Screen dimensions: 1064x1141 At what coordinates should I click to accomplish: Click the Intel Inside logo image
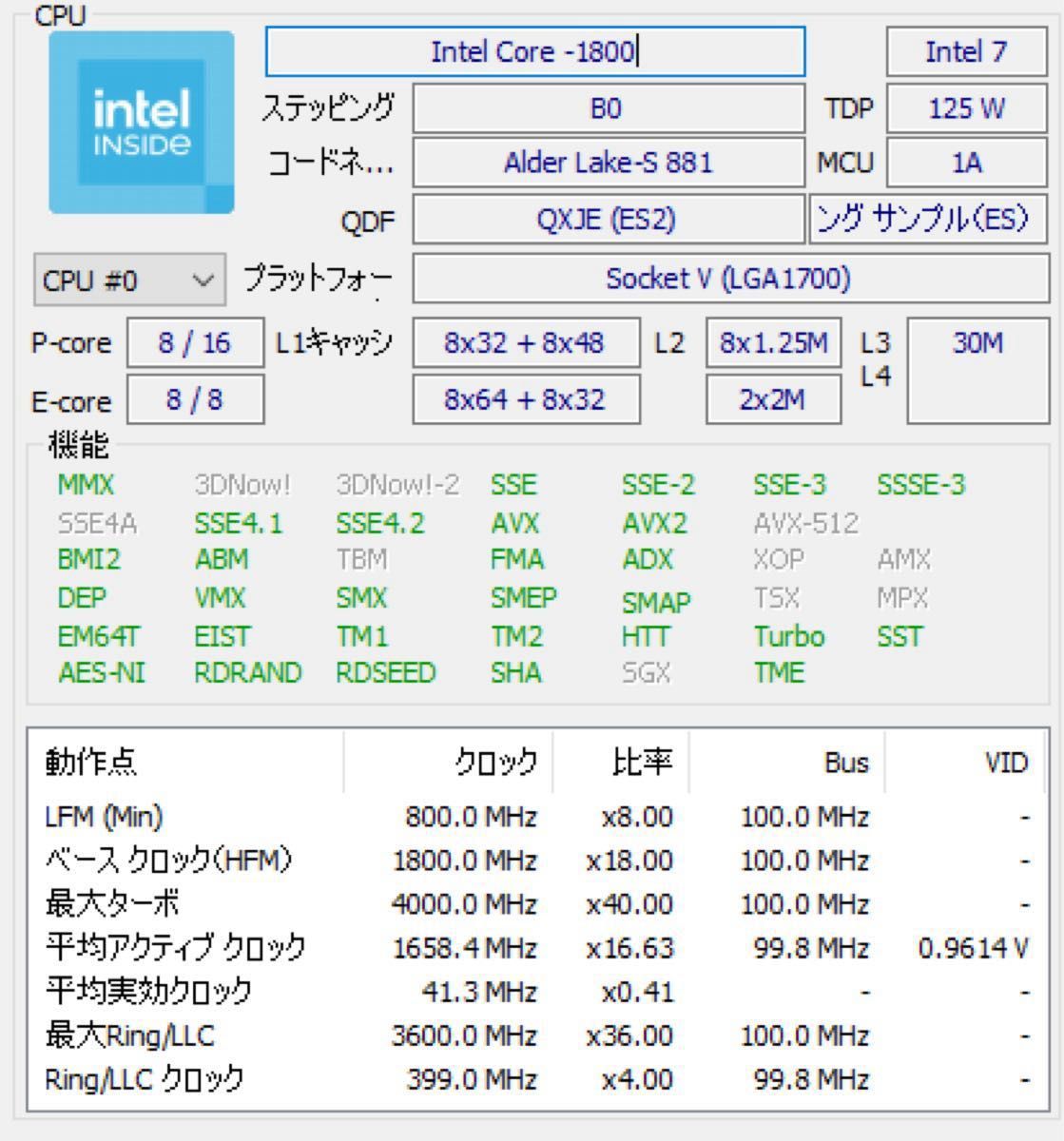coord(142,122)
